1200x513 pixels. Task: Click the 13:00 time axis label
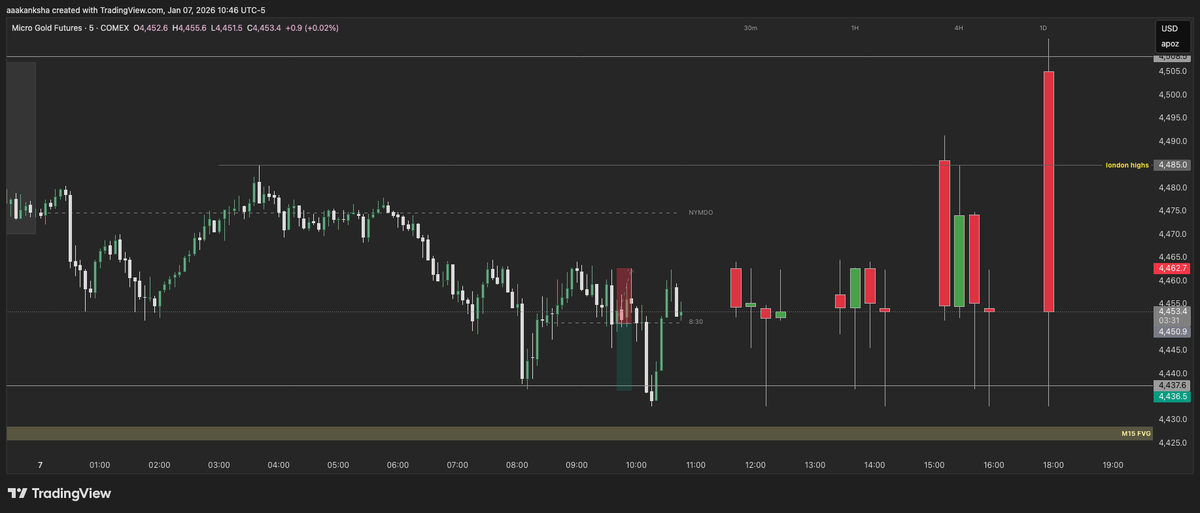coord(815,465)
